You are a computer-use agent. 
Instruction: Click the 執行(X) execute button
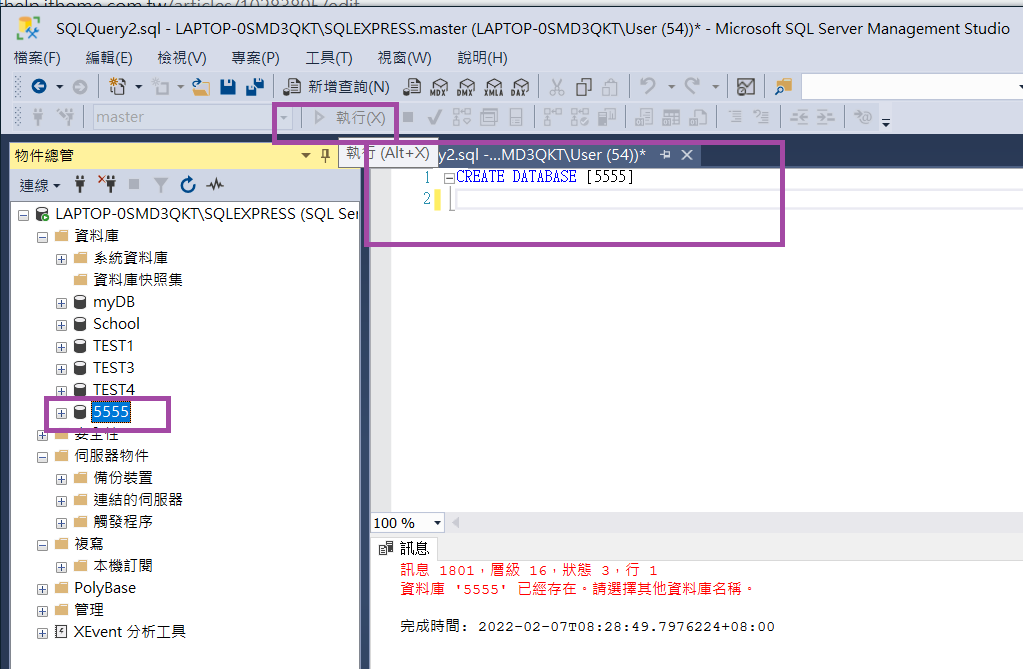(350, 117)
